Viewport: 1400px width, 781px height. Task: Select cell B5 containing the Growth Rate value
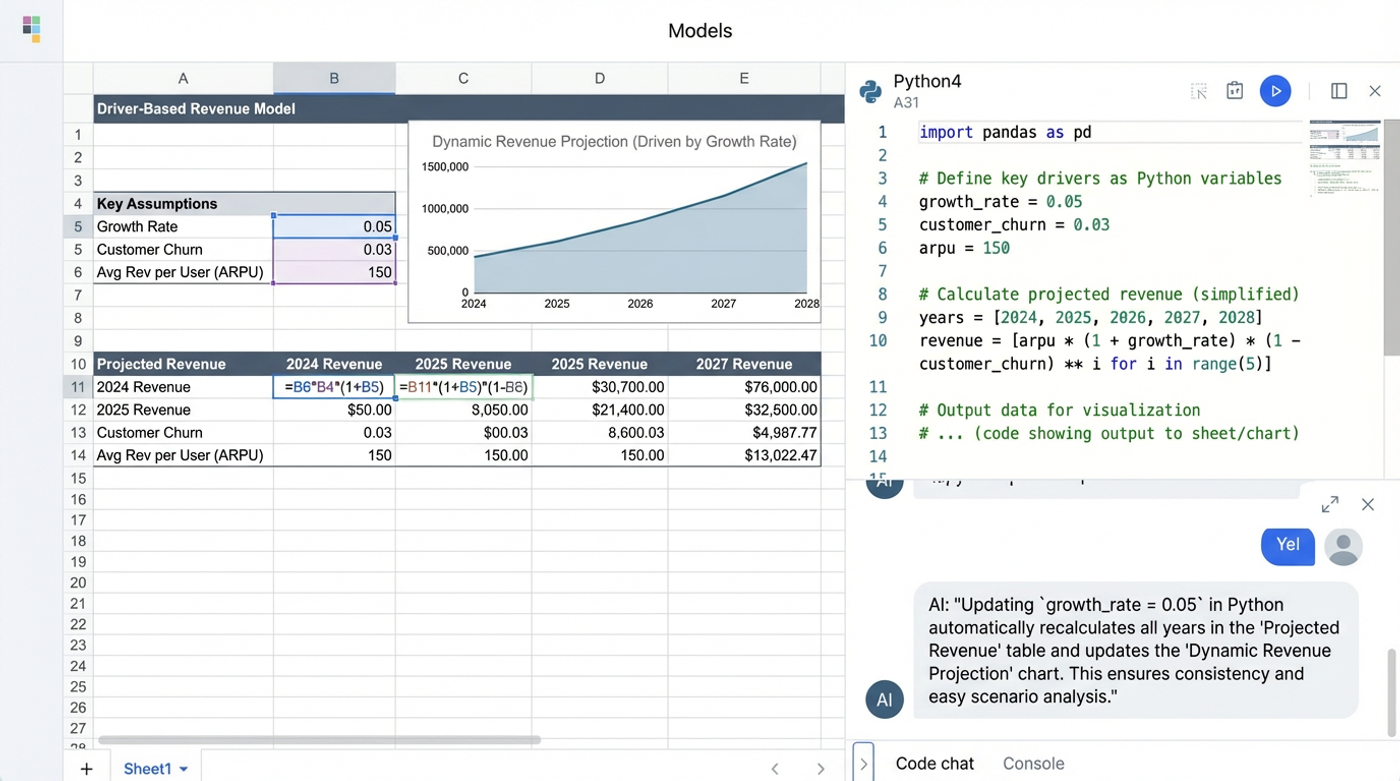click(x=334, y=226)
